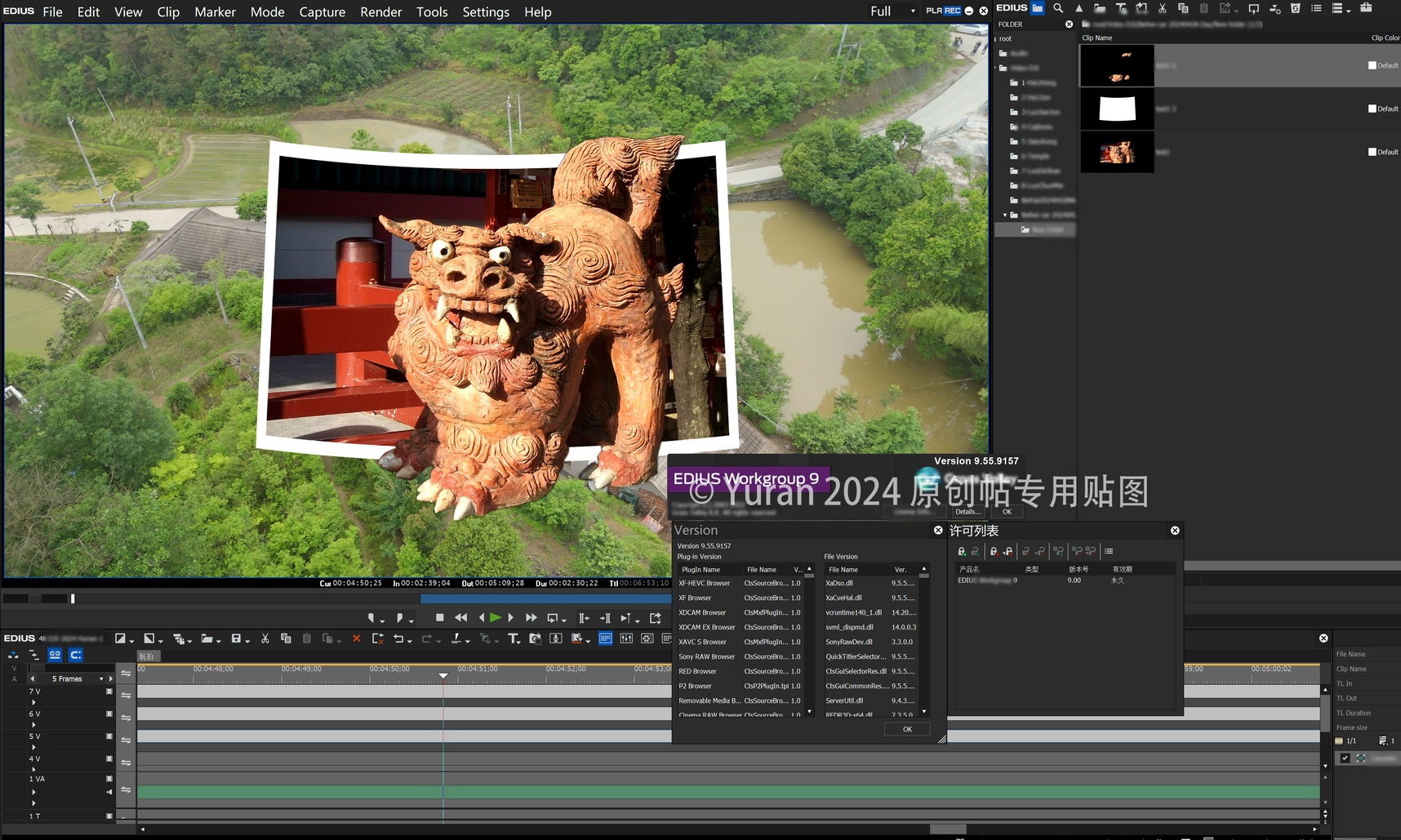This screenshot has height=840, width=1401.
Task: Open Settings menu
Action: [486, 11]
